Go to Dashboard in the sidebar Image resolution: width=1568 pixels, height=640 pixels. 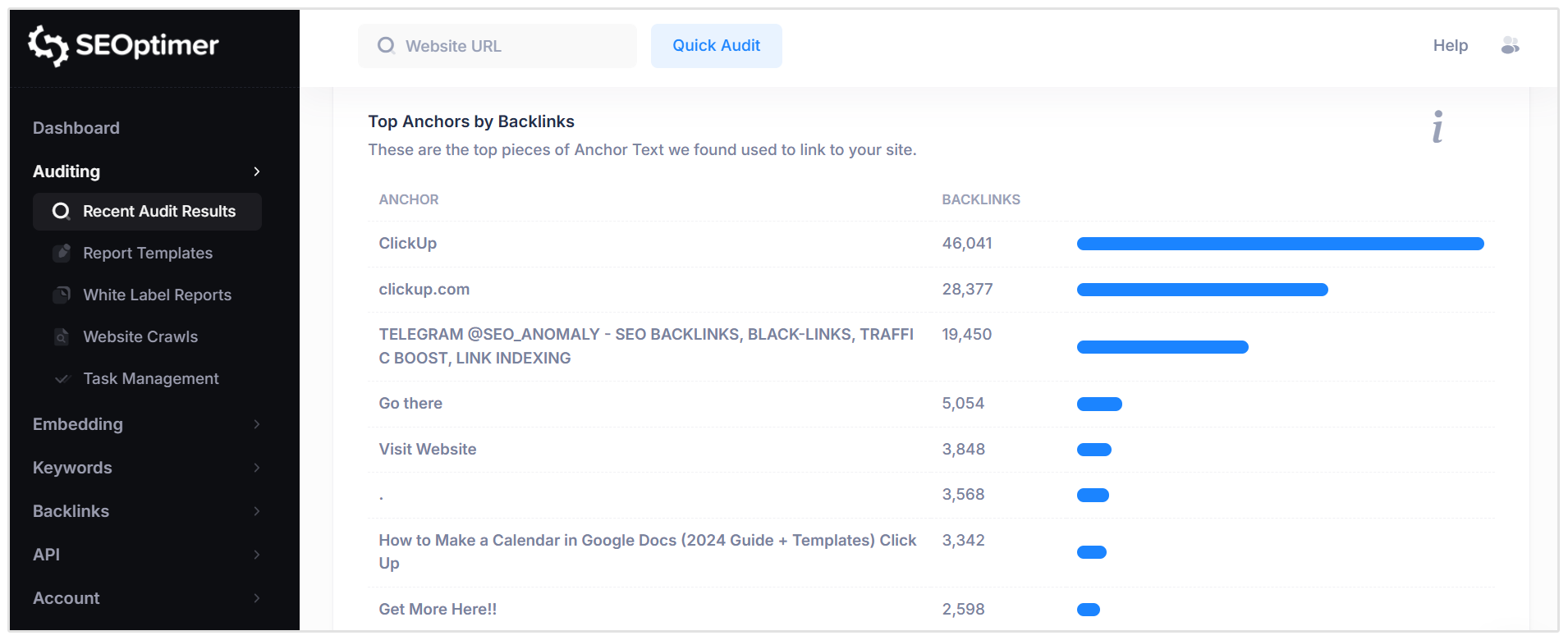(76, 128)
